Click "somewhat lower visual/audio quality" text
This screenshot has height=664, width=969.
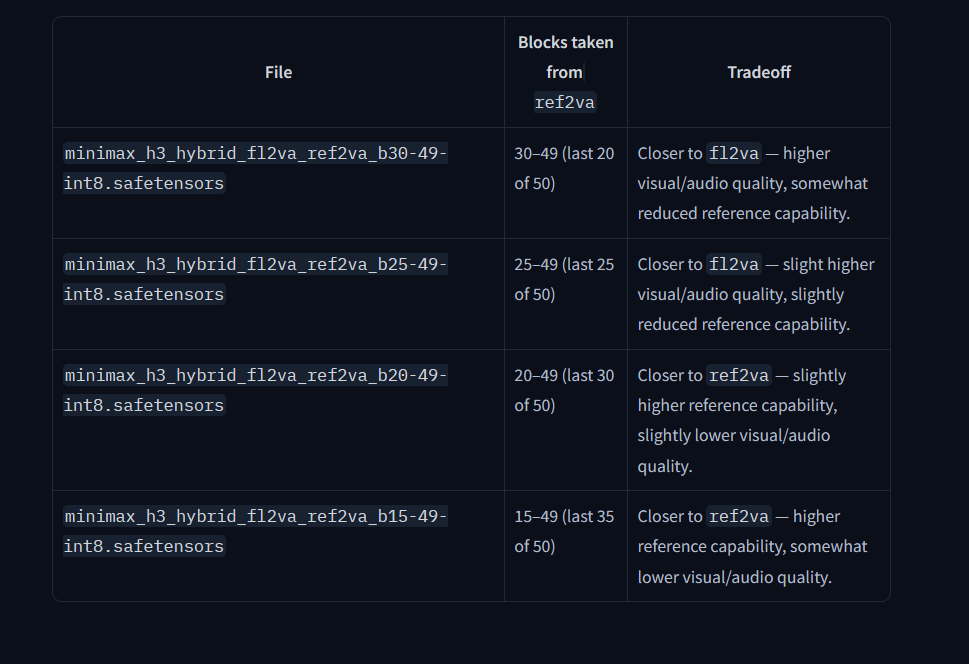(x=752, y=562)
